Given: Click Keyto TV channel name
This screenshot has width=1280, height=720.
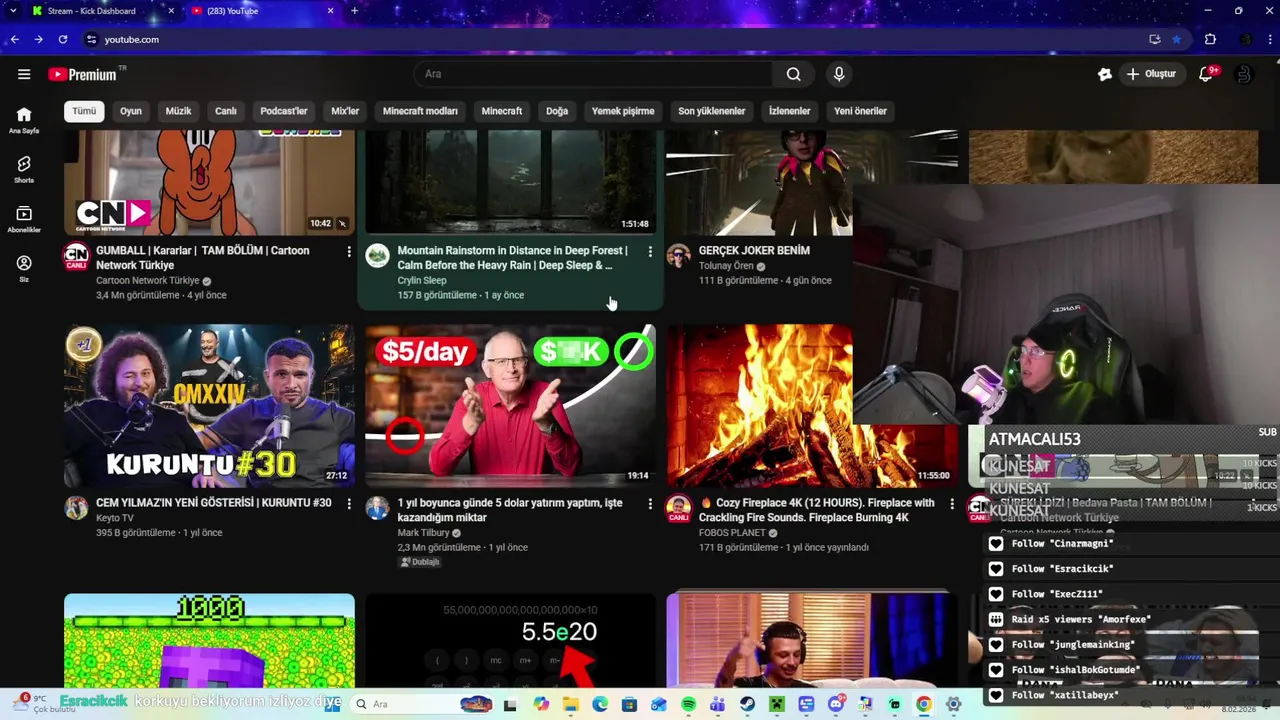Looking at the screenshot, I should (x=115, y=518).
